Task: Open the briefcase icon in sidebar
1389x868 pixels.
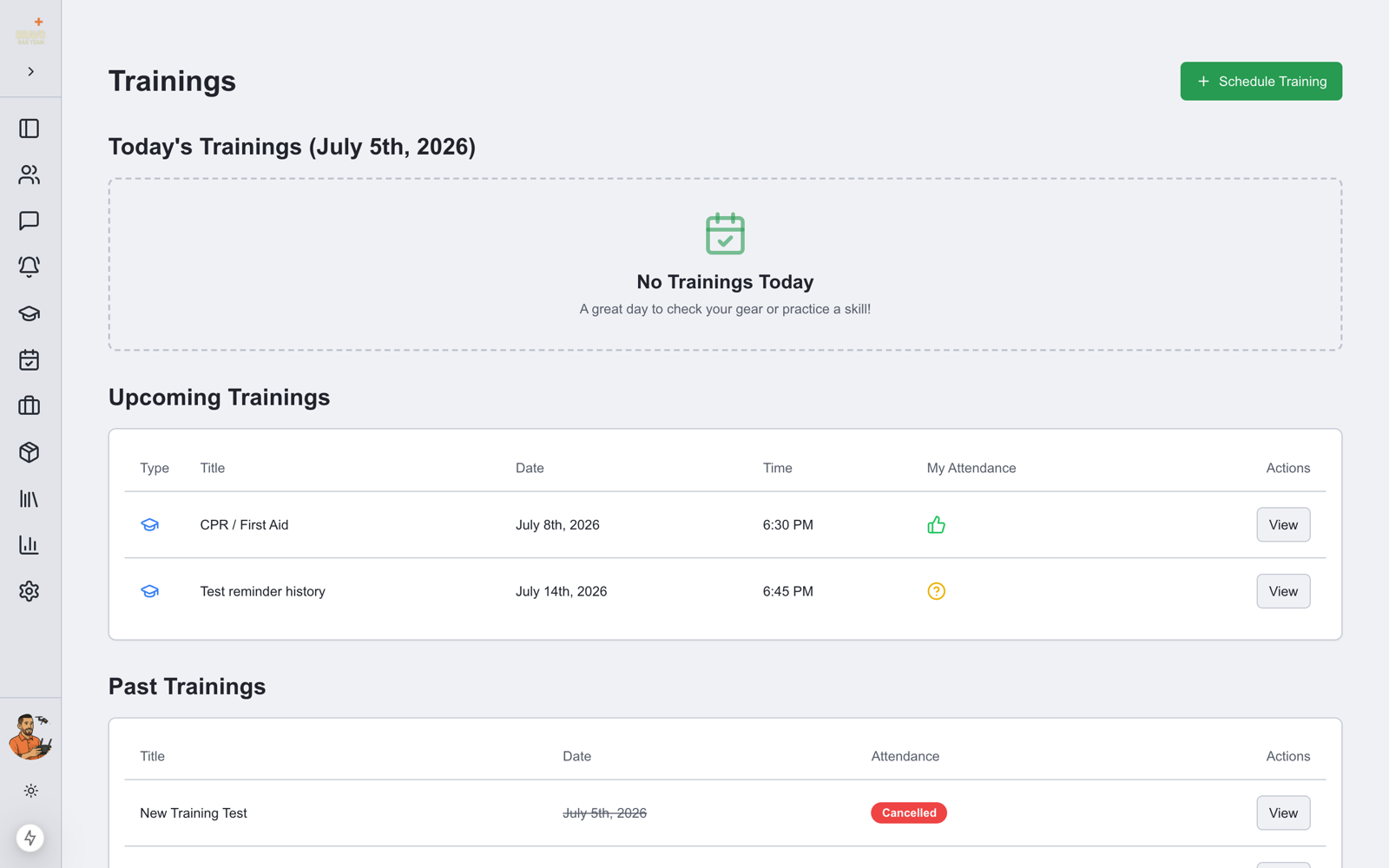Action: tap(30, 405)
